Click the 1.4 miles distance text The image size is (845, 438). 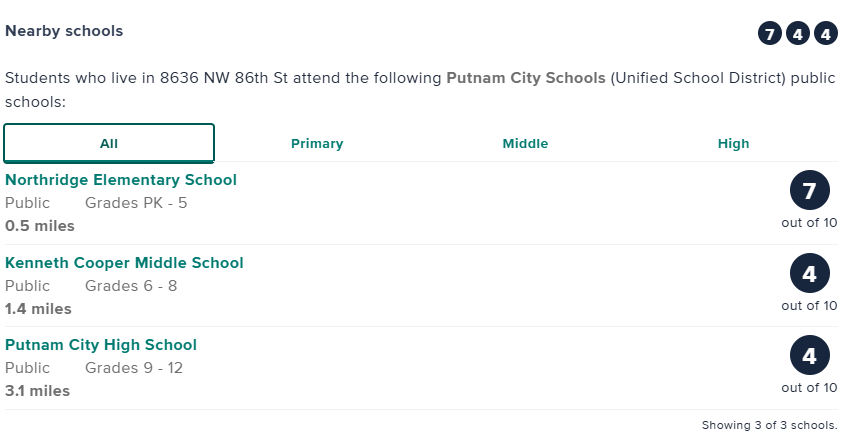[x=38, y=309]
